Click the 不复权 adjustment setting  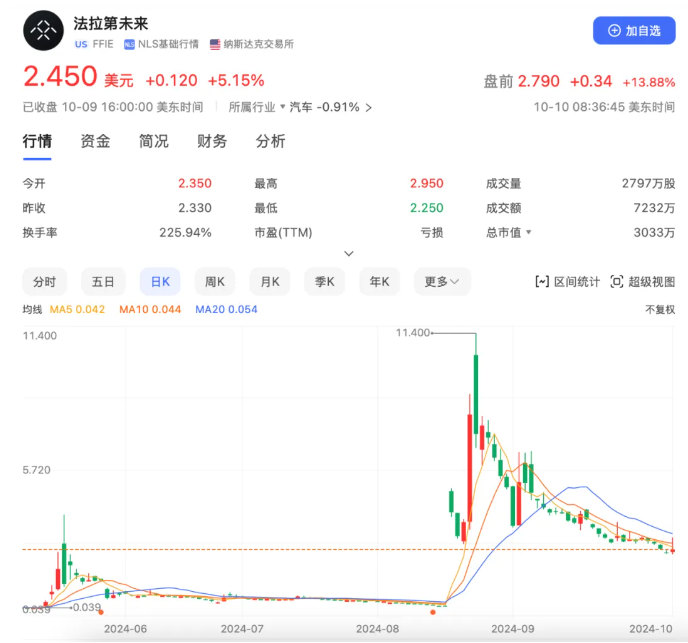660,309
